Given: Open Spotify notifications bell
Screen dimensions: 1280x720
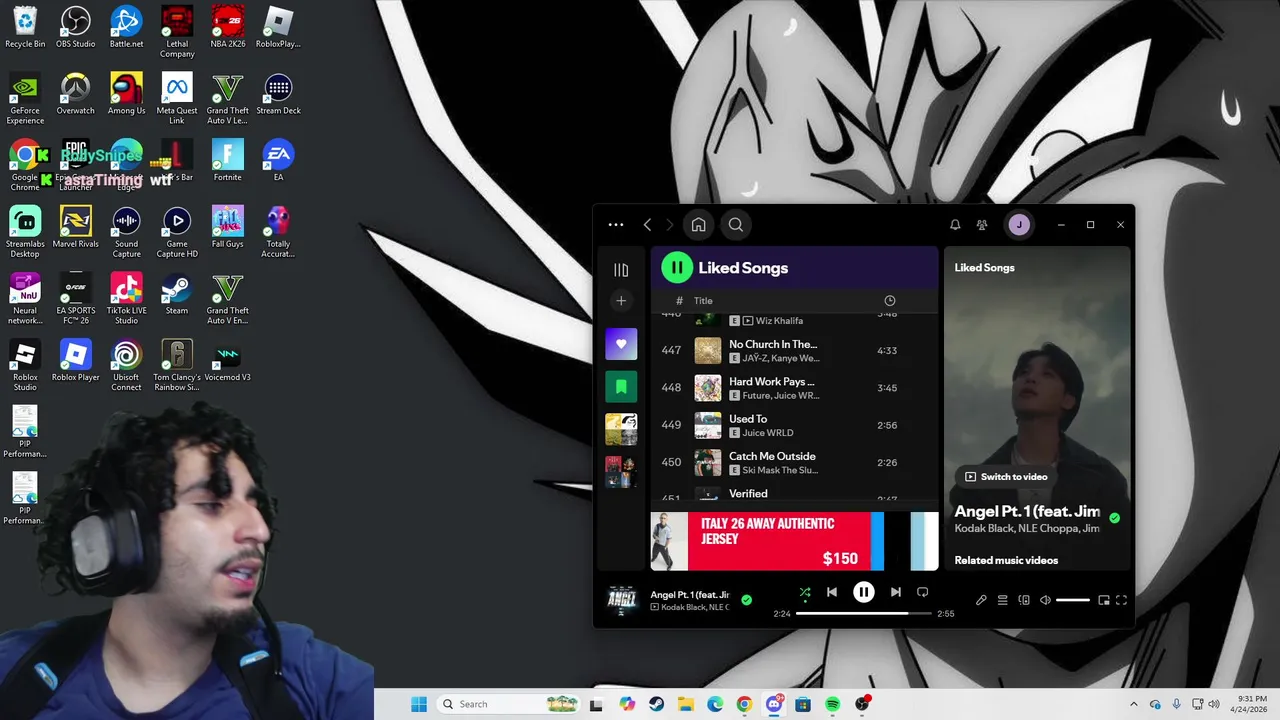Looking at the screenshot, I should point(955,225).
